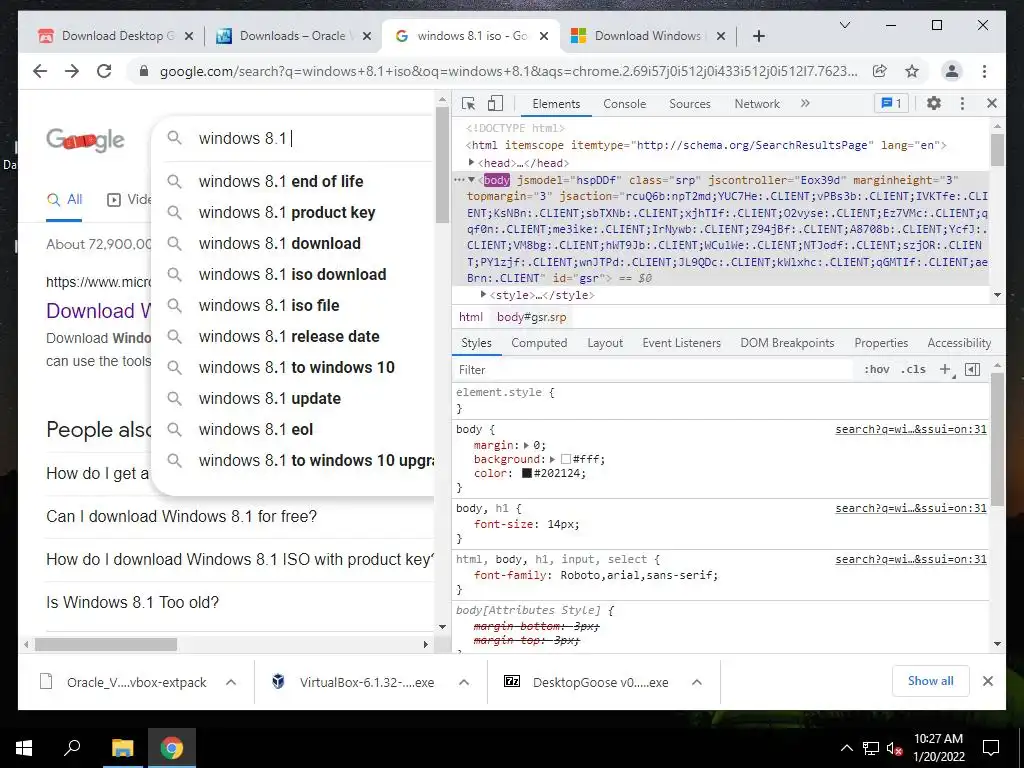Bookmark this page with the star icon
Viewport: 1024px width, 768px height.
pos(912,71)
